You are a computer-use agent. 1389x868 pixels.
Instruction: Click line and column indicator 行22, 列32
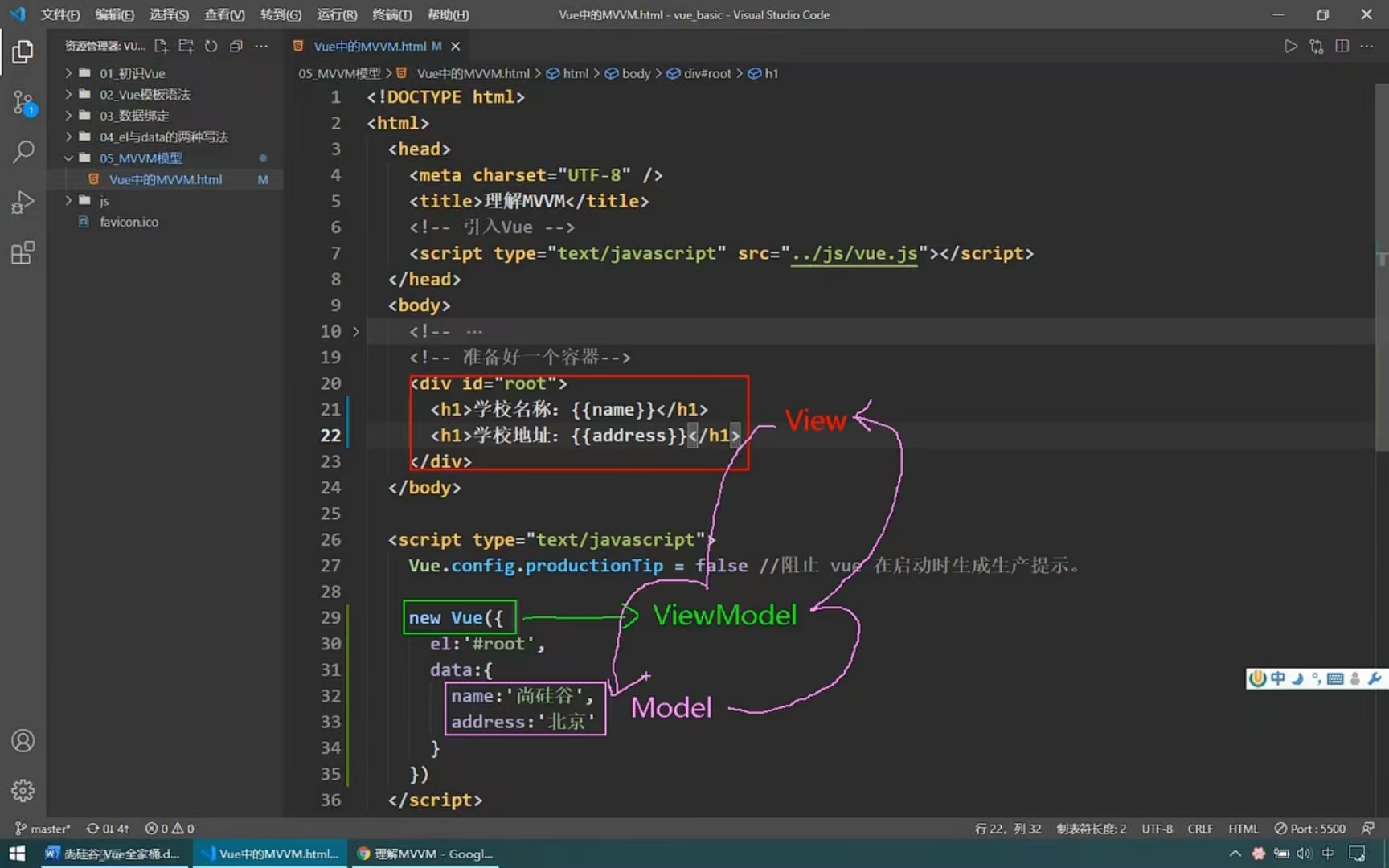pyautogui.click(x=1008, y=829)
